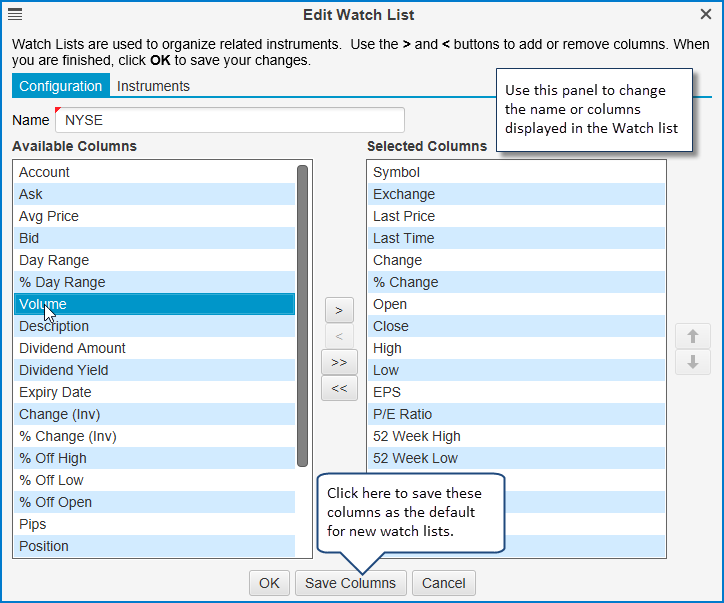Viewport: 724px width, 603px height.
Task: Switch to the Instruments tab
Action: click(153, 86)
